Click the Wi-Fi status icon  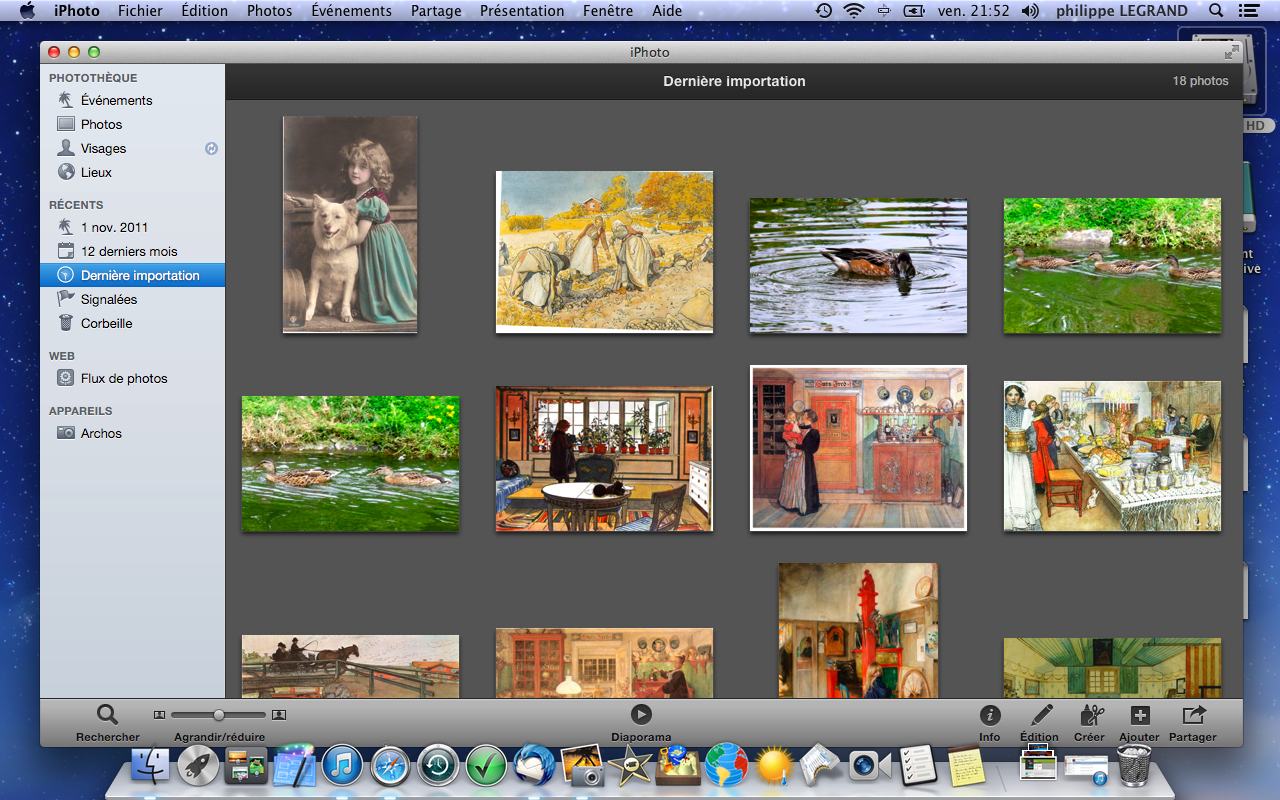coord(853,11)
